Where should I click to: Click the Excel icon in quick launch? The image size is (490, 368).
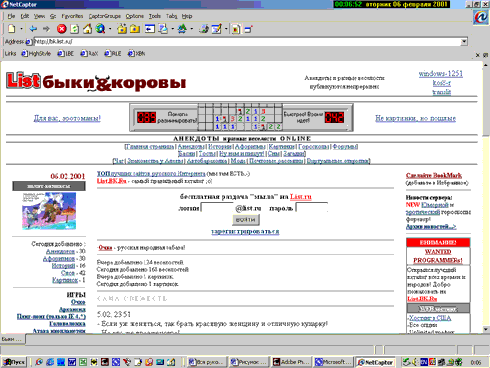click(x=83, y=362)
